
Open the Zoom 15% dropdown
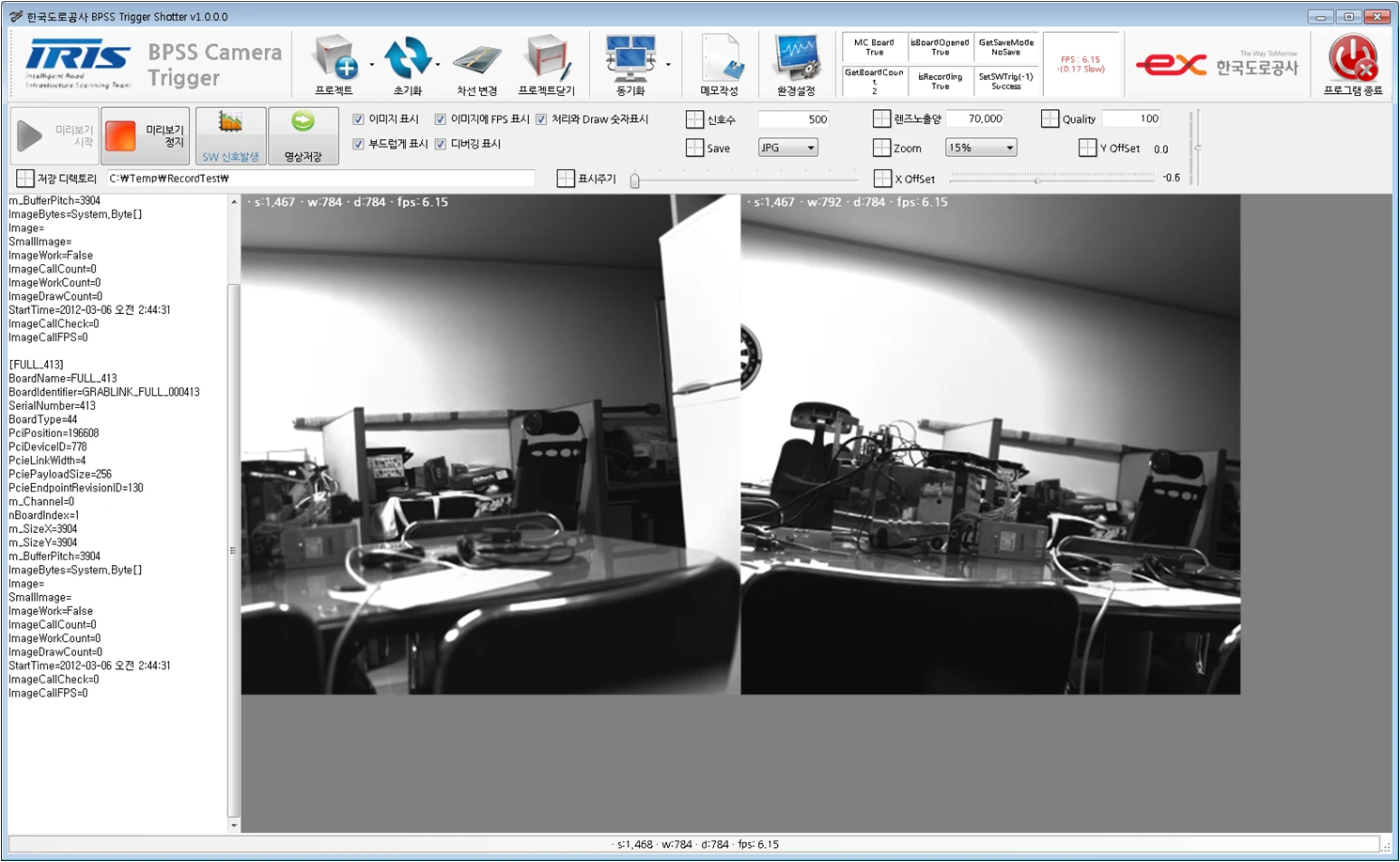pos(981,148)
